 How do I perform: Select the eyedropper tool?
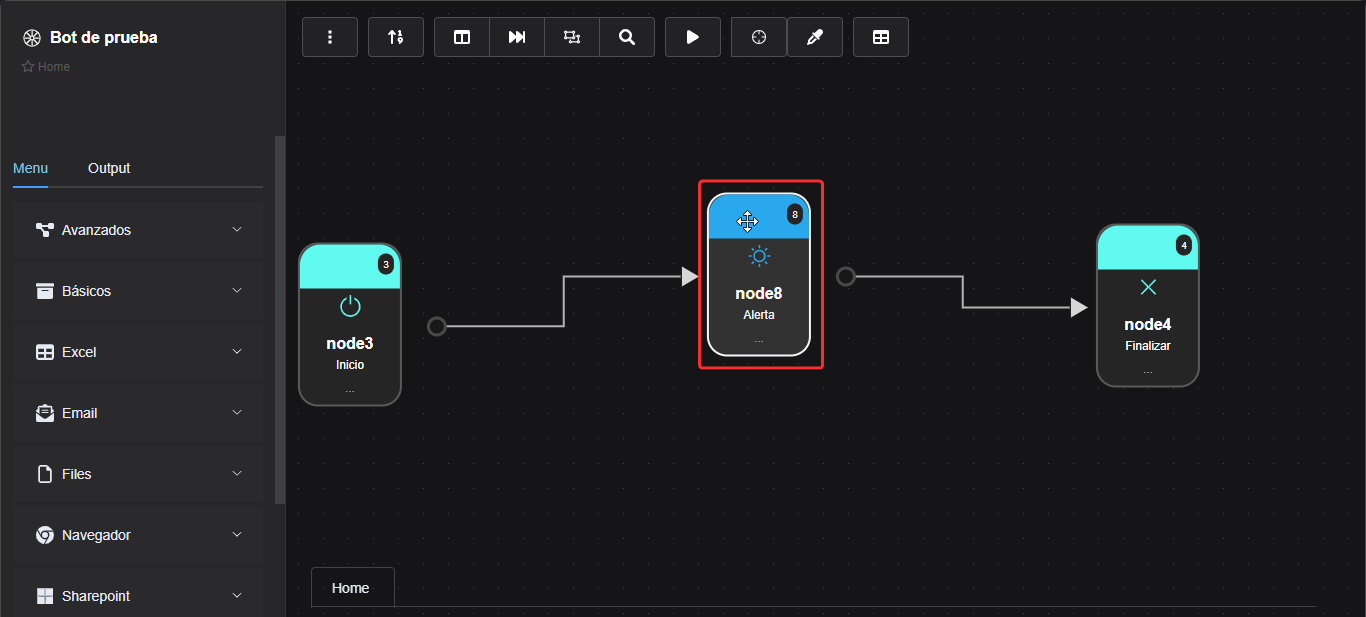coord(815,37)
